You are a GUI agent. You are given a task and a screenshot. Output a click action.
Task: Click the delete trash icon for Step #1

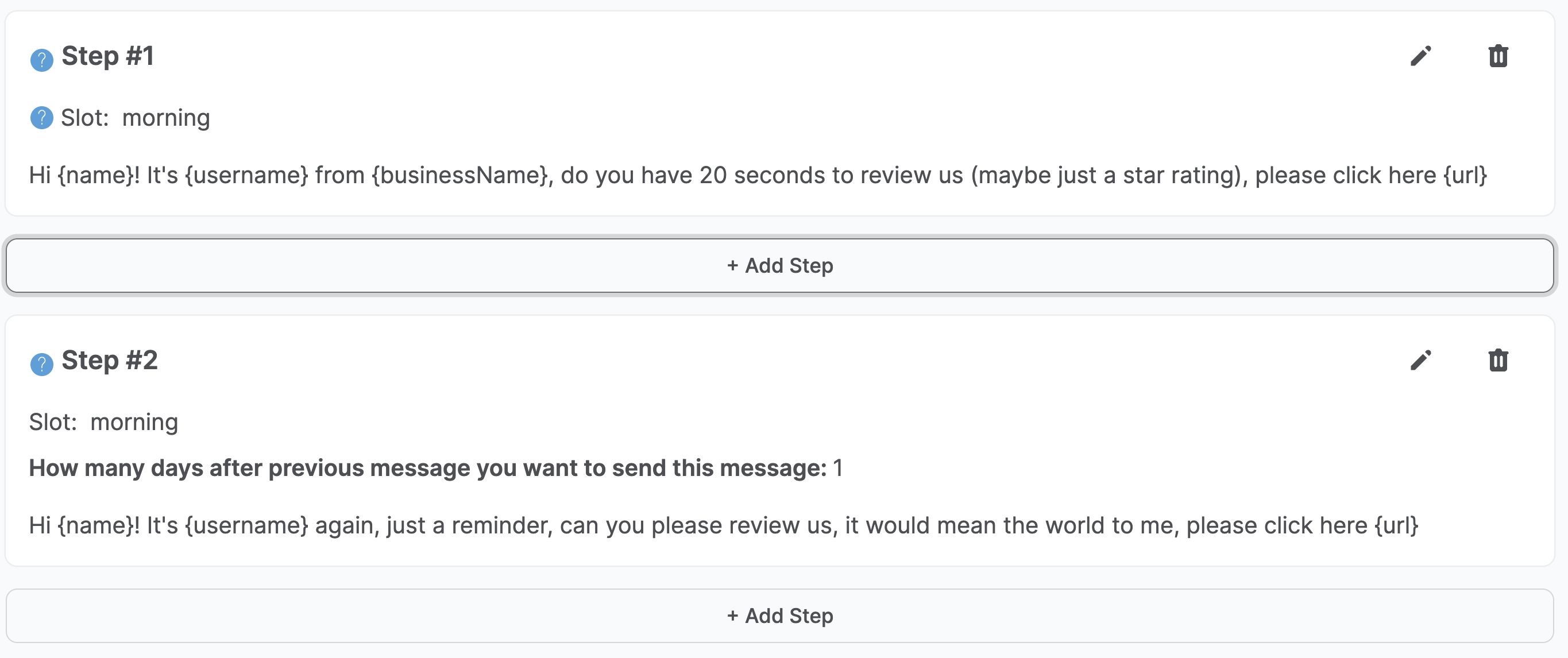[1498, 56]
